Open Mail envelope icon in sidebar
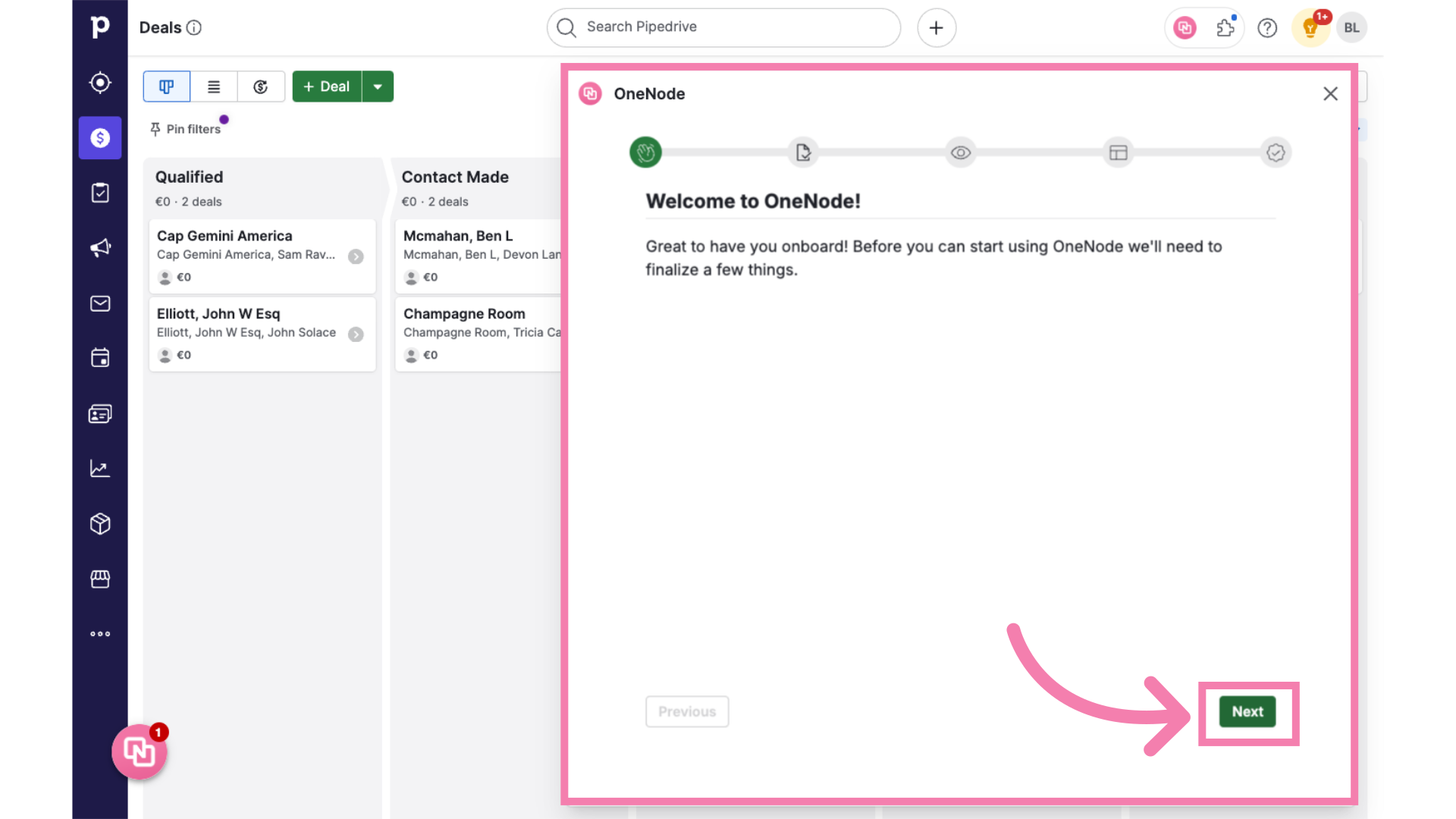Viewport: 1456px width, 819px height. click(x=100, y=303)
